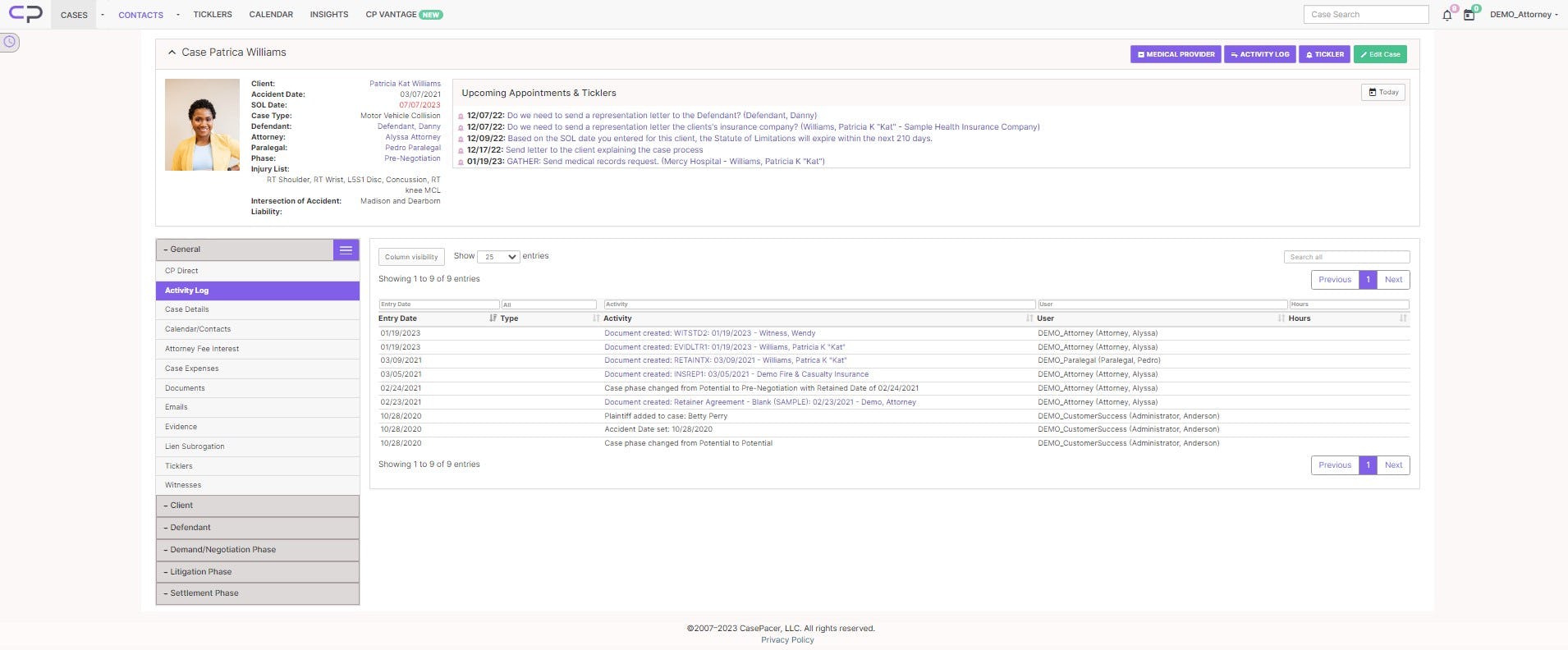Image resolution: width=1568 pixels, height=650 pixels.
Task: Sort by Activity column icon
Action: click(x=1029, y=318)
